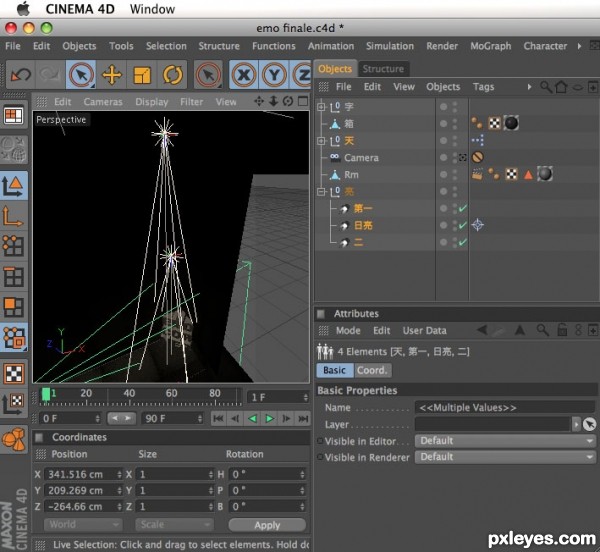Play the animation forwards
Screen dimensions: 600x552
(x=269, y=418)
